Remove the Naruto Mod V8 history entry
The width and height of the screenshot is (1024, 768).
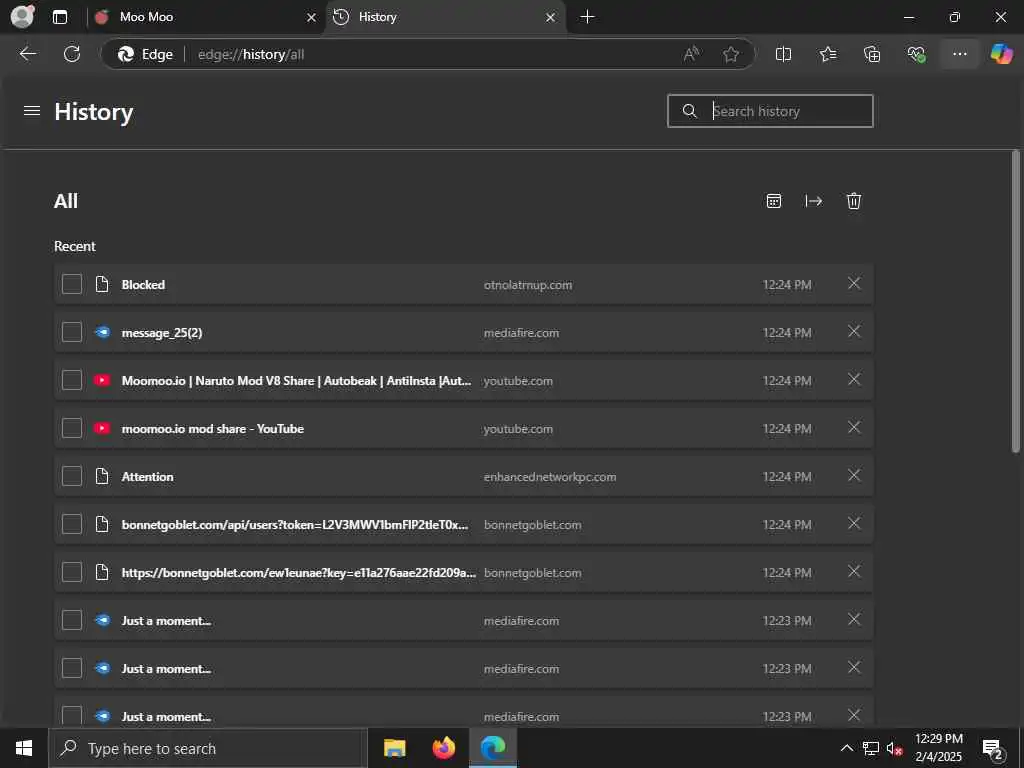click(854, 379)
